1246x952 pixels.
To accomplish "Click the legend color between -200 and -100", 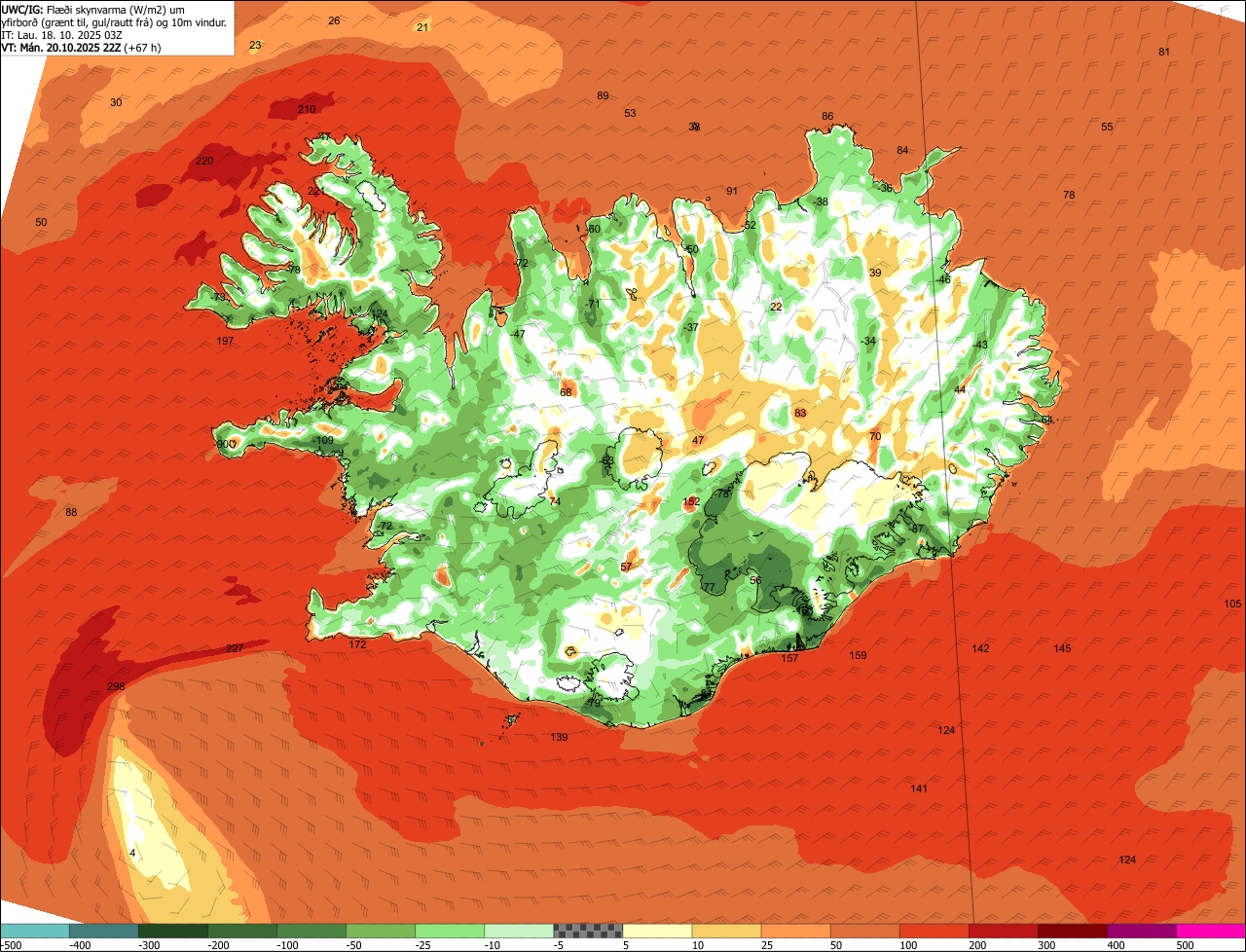I will pyautogui.click(x=243, y=931).
